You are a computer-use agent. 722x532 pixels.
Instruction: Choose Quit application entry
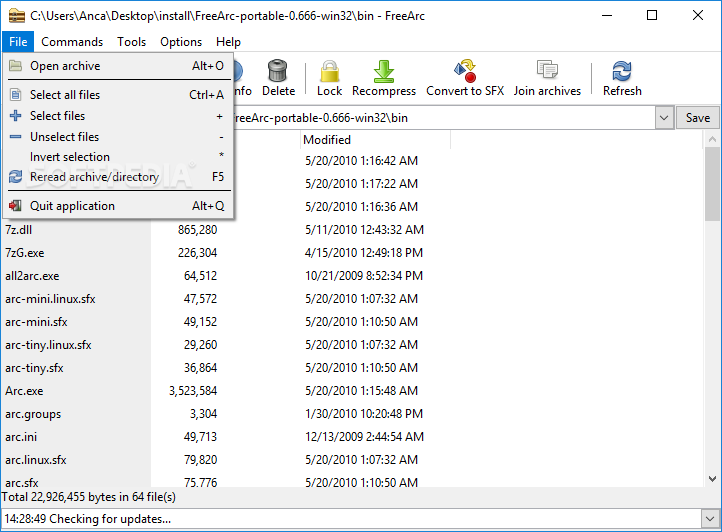[118, 206]
